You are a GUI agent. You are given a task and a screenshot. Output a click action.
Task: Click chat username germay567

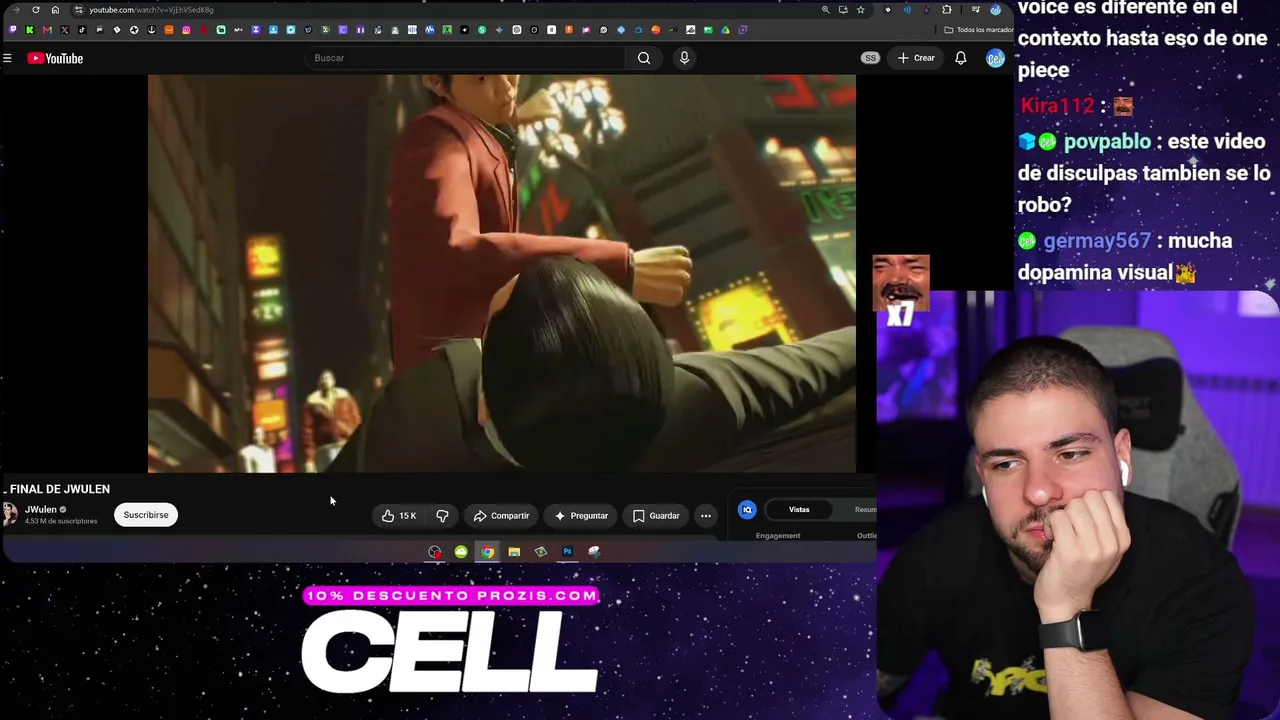[x=1097, y=241]
